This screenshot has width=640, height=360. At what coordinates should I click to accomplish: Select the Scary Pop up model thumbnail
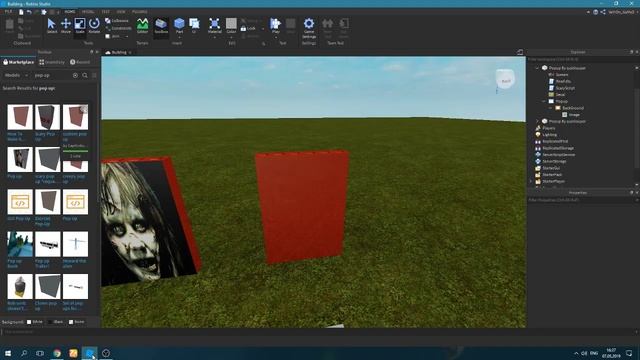(47, 117)
